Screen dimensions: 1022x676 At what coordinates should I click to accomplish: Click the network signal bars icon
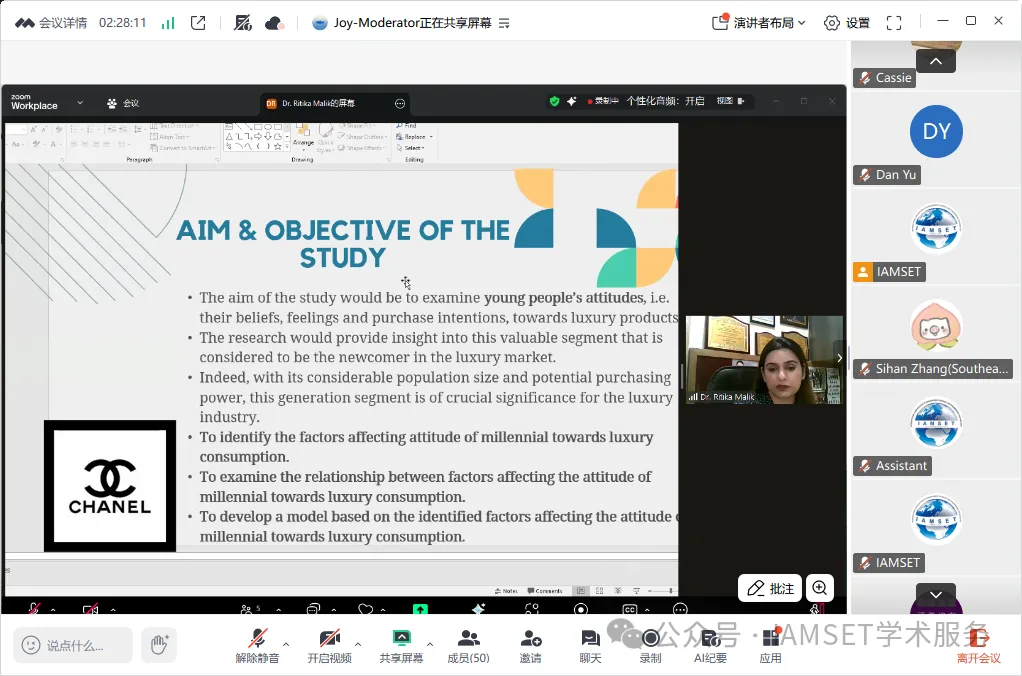tap(168, 23)
